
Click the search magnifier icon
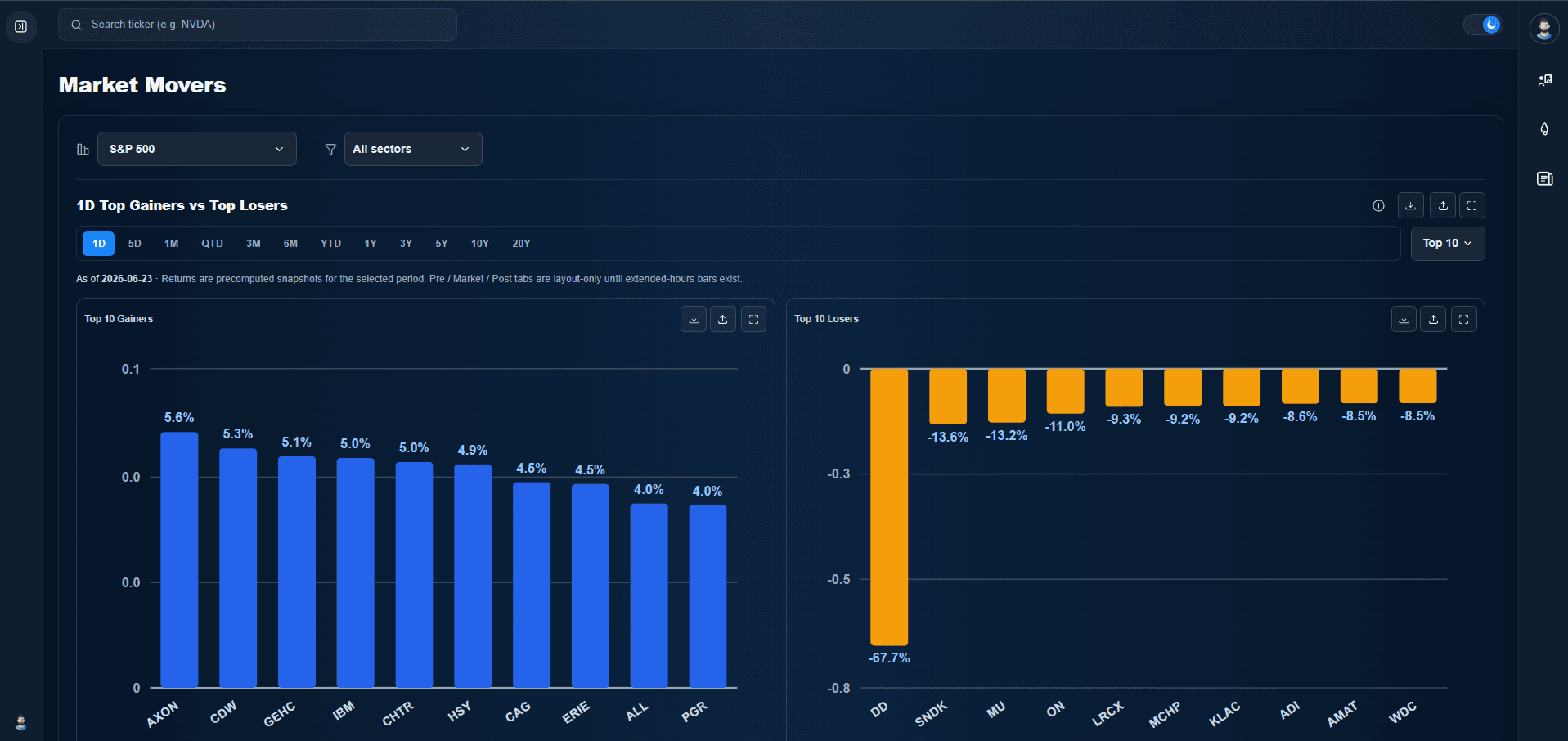point(76,25)
